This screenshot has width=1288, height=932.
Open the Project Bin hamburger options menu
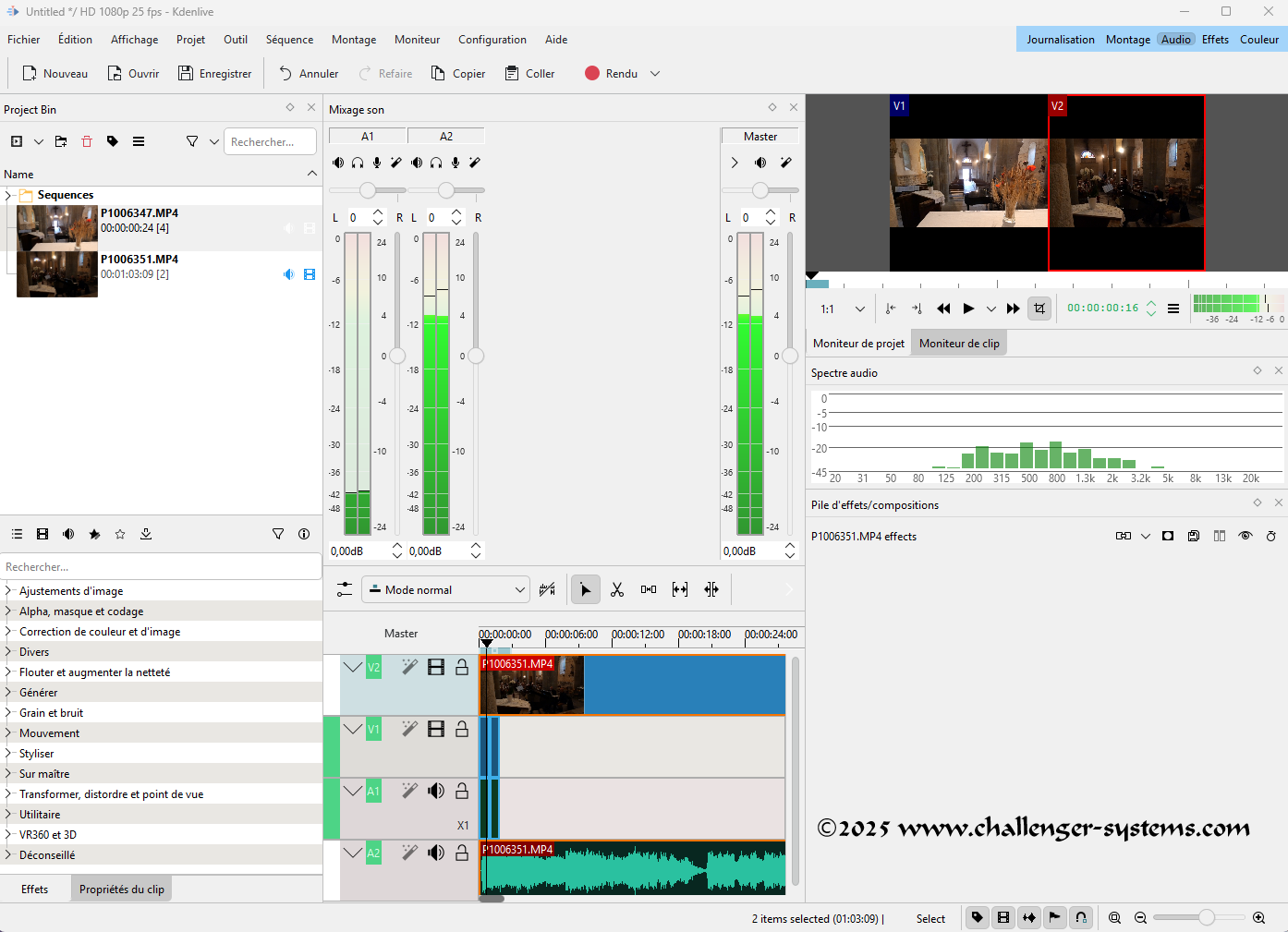click(x=139, y=141)
